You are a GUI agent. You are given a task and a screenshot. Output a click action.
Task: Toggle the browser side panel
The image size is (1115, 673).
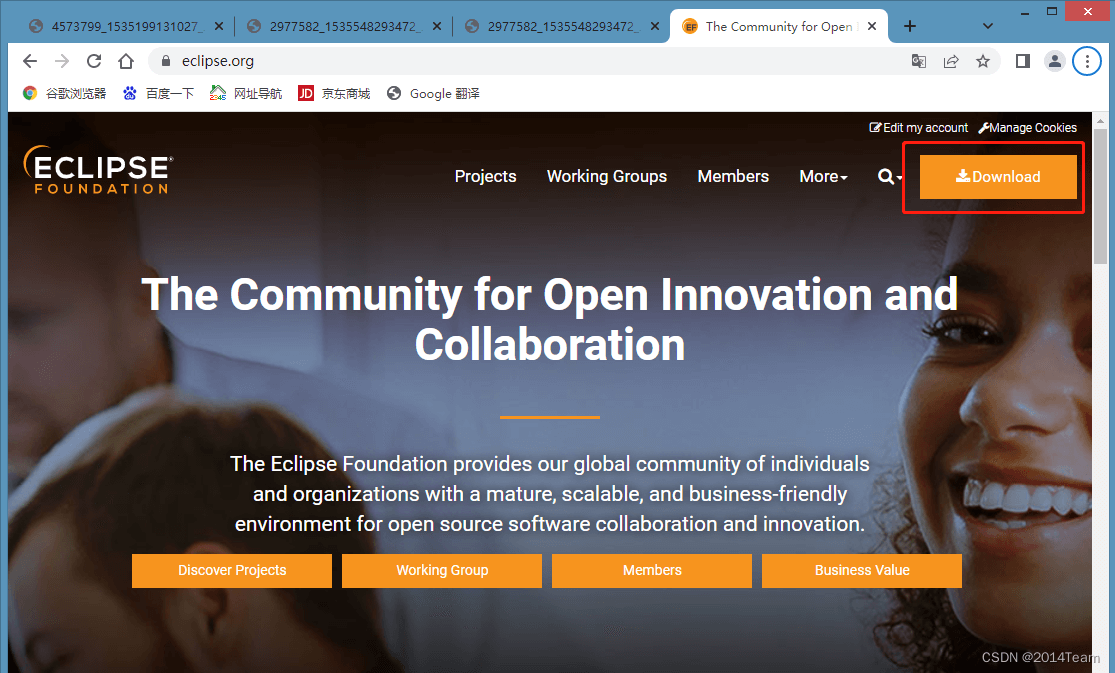click(x=1022, y=61)
